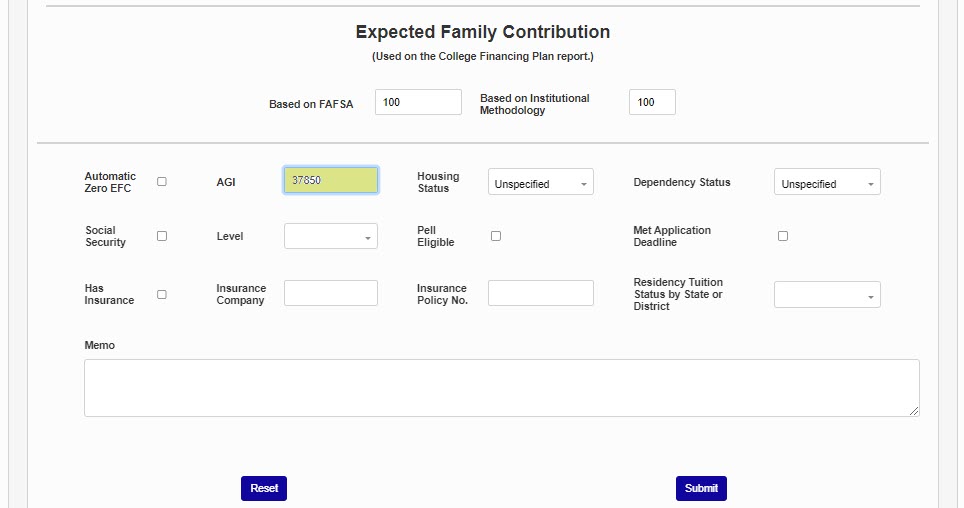The image size is (964, 508).
Task: Grab the Memo box resize handle
Action: [x=914, y=411]
